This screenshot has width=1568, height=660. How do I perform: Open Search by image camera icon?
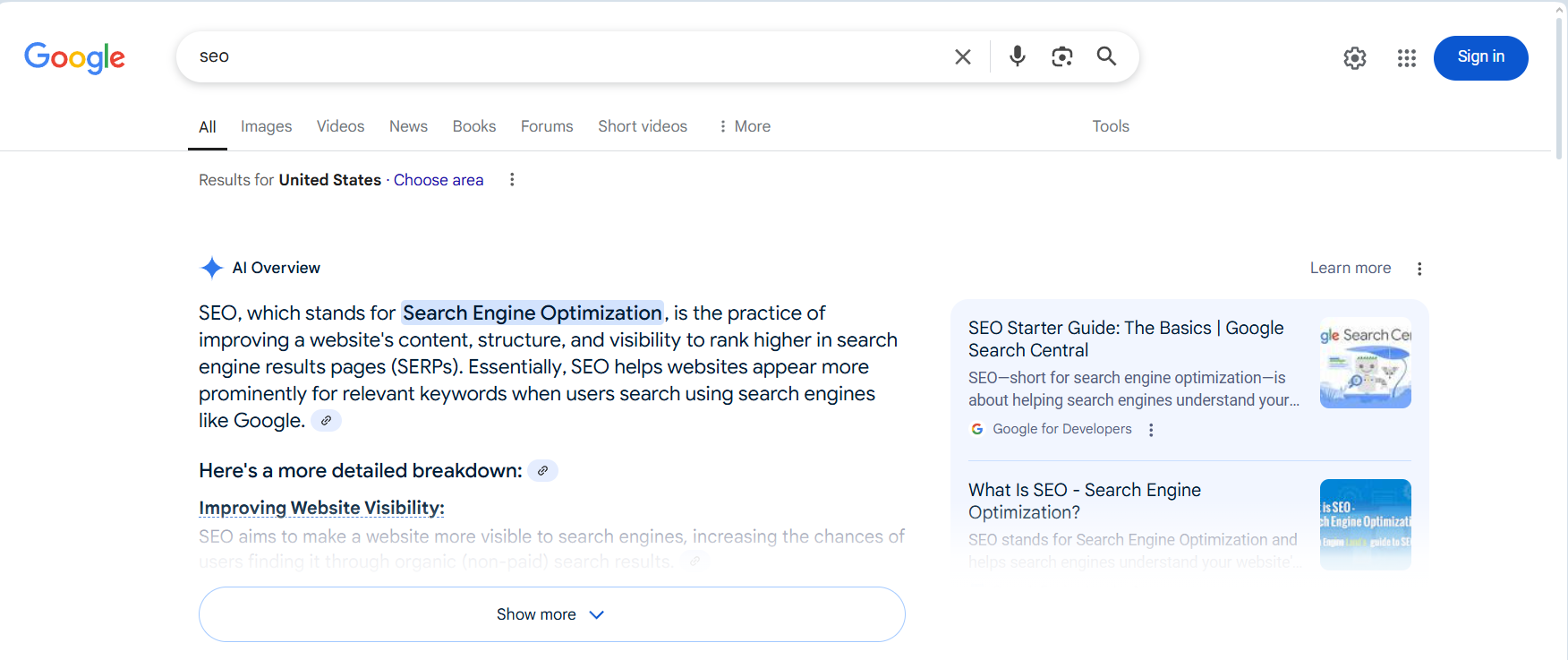tap(1062, 56)
